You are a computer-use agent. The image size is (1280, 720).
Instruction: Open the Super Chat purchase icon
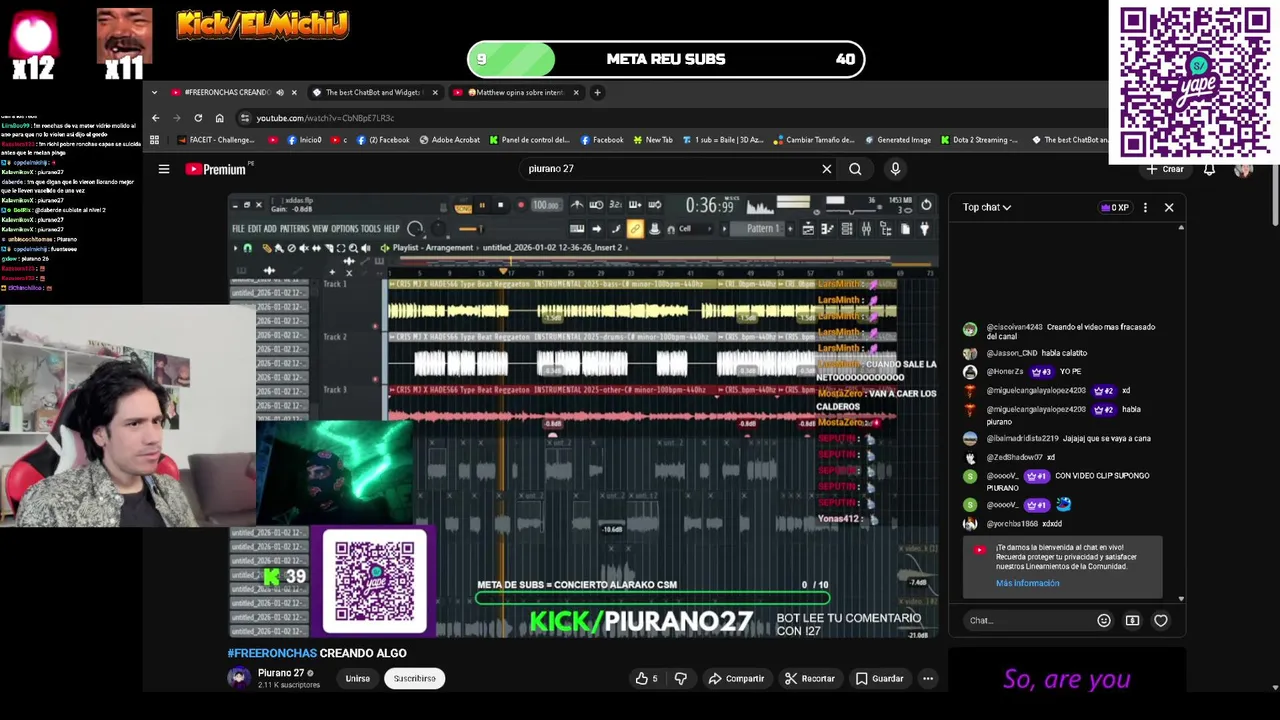1132,620
